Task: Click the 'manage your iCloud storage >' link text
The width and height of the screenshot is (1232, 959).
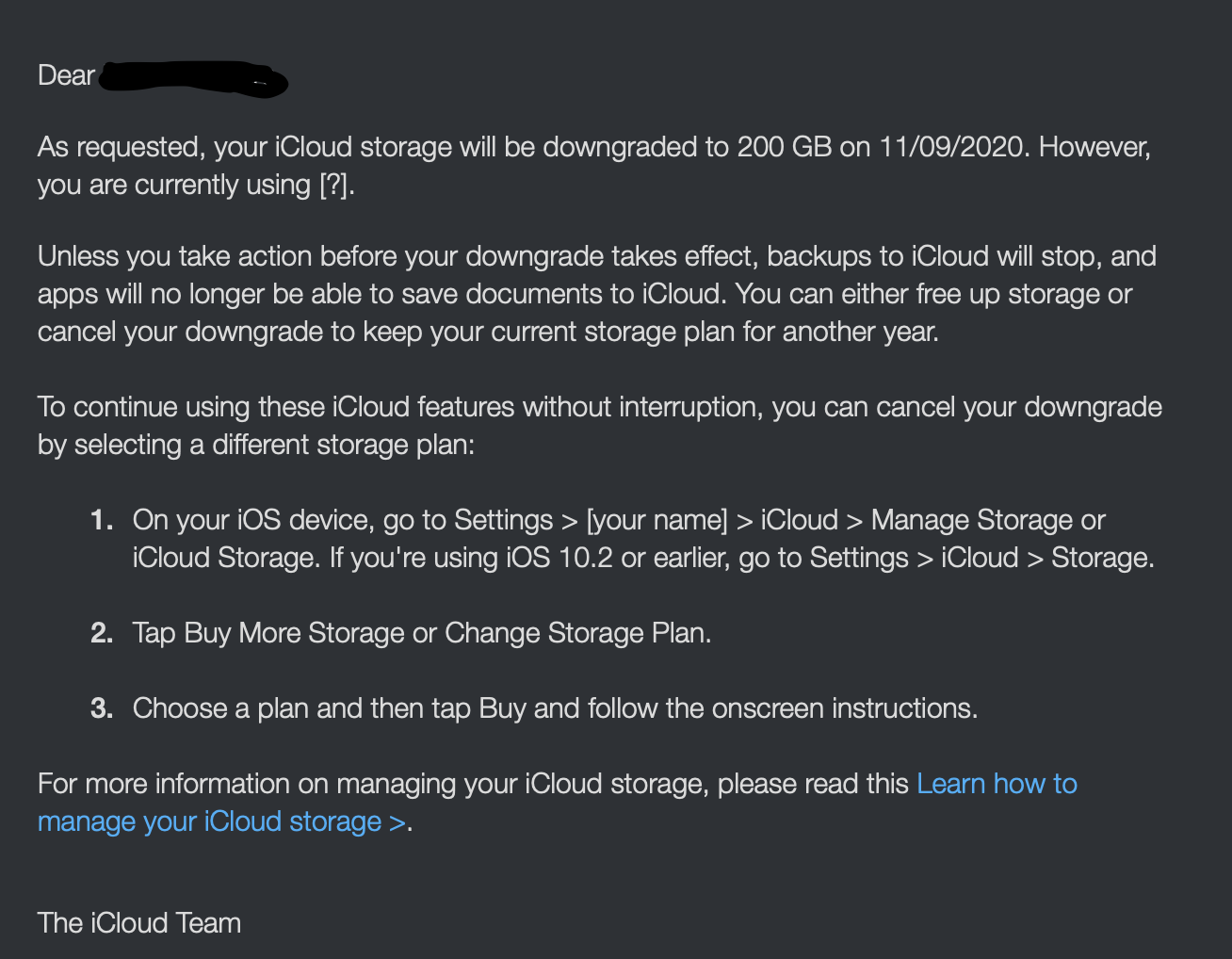Action: click(x=221, y=821)
